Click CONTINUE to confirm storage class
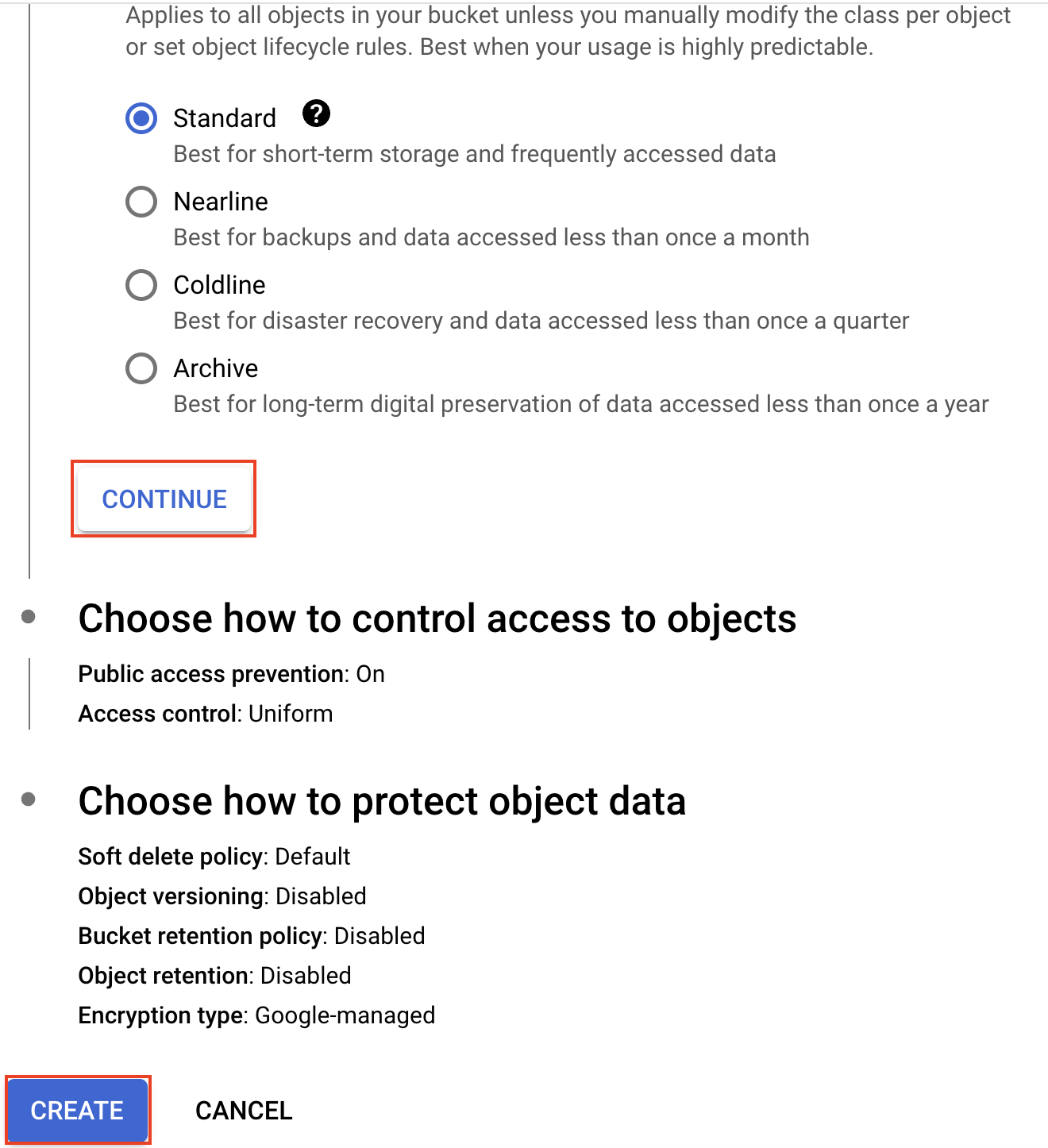Image resolution: width=1048 pixels, height=1148 pixels. [x=164, y=499]
